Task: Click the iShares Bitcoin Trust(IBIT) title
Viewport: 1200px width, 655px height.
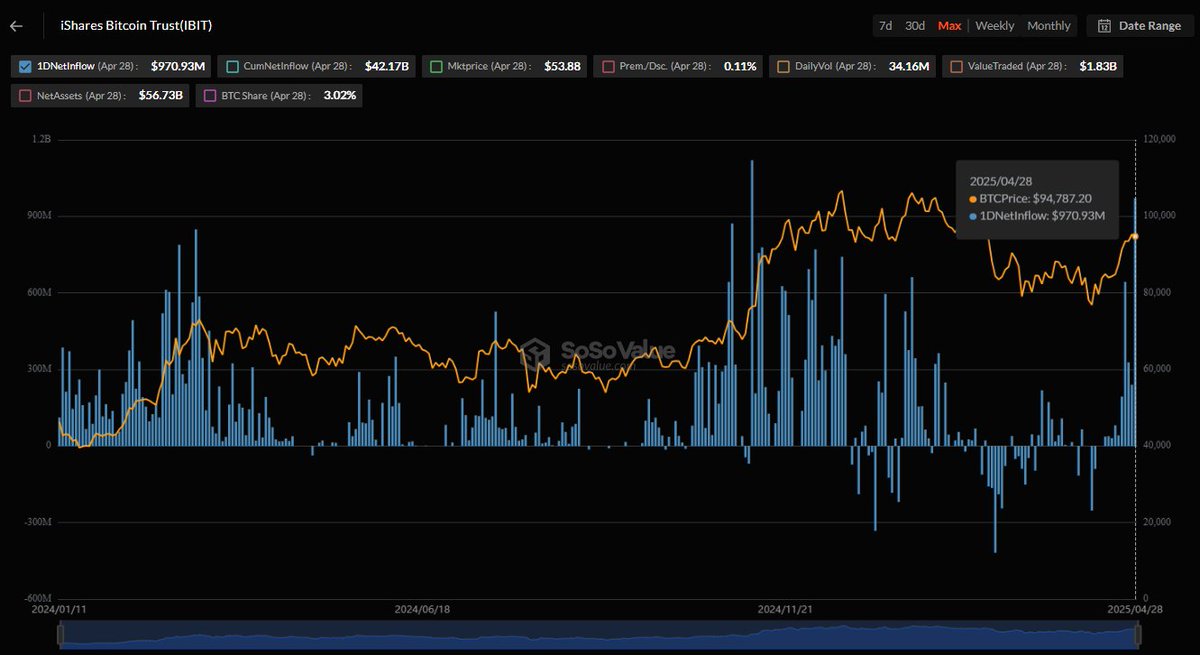Action: pyautogui.click(x=136, y=25)
